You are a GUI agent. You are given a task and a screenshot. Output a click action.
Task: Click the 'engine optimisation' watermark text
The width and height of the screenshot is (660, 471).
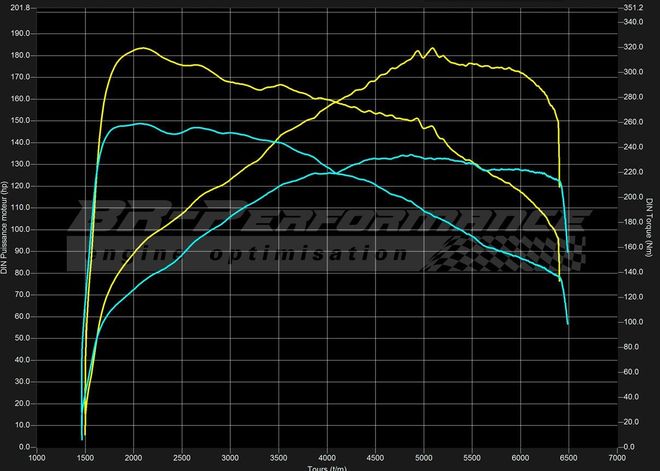pos(250,254)
